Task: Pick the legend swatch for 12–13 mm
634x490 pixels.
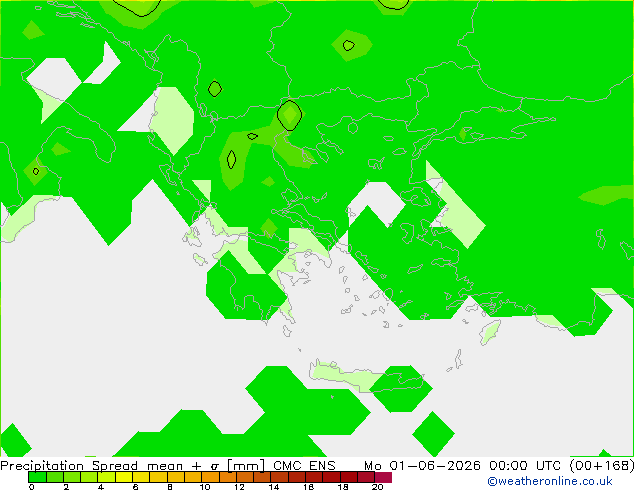Action: [245, 477]
